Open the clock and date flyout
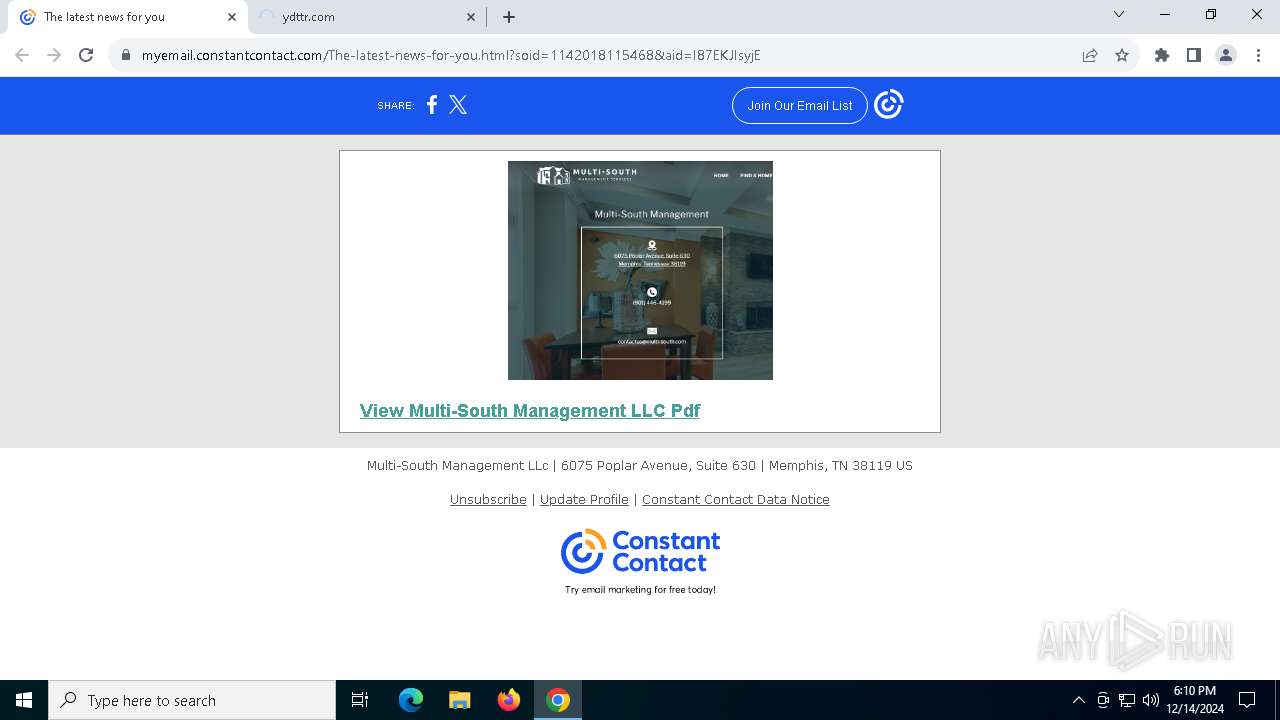Screen dimensions: 1280x720 pyautogui.click(x=1195, y=700)
